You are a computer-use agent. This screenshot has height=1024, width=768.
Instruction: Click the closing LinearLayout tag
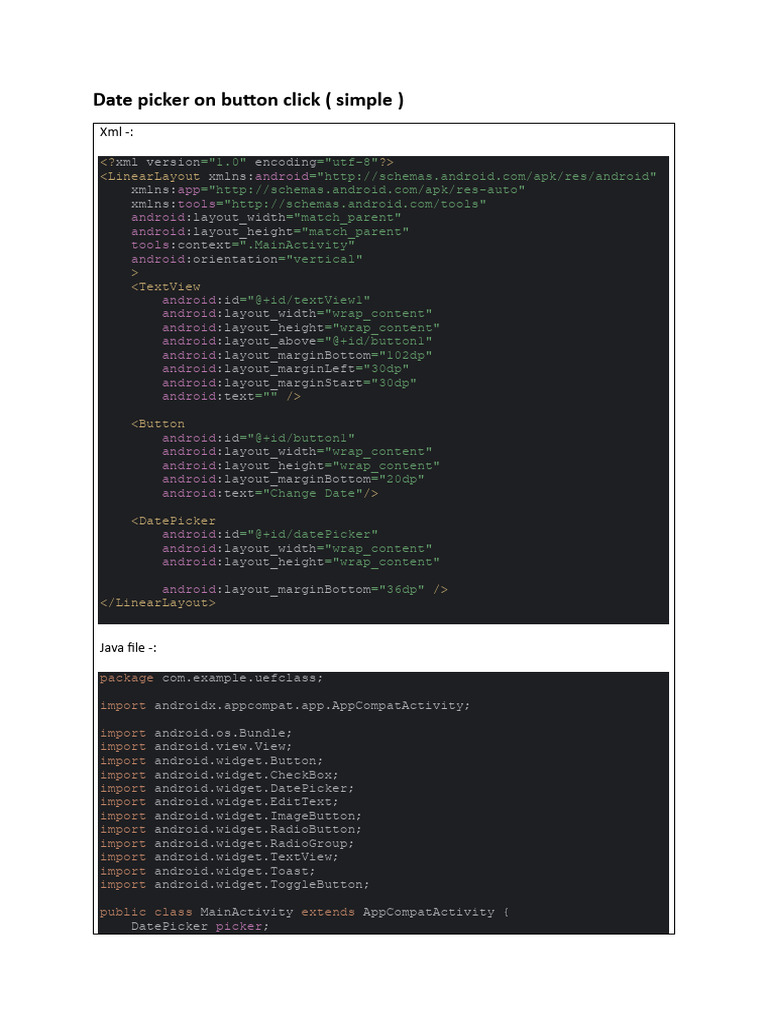157,603
